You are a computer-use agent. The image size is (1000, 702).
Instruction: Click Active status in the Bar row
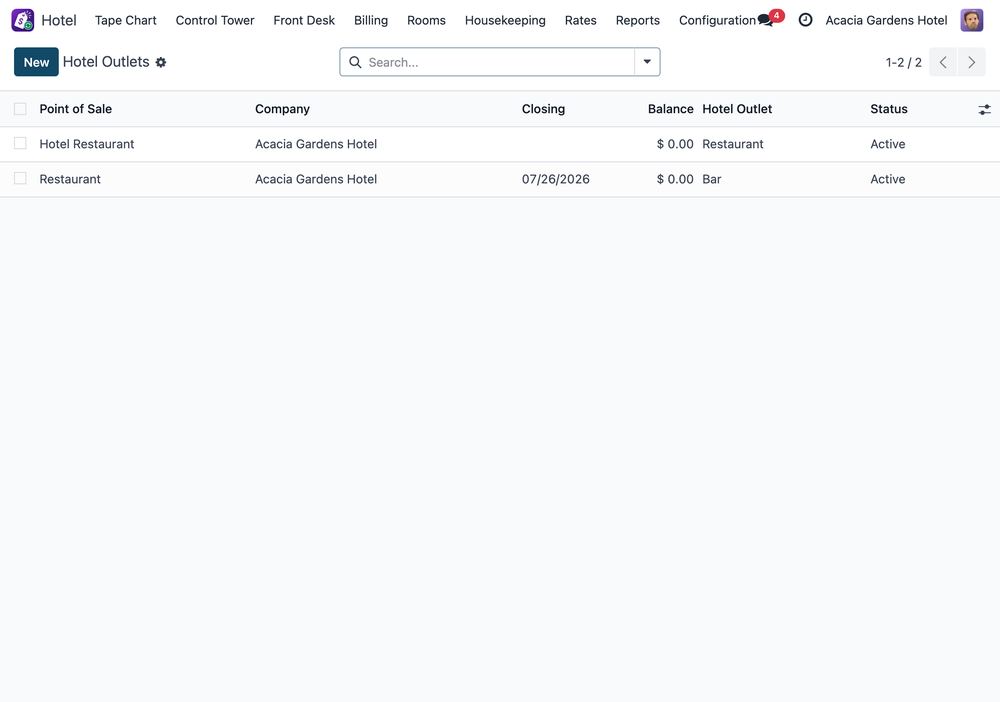[888, 179]
